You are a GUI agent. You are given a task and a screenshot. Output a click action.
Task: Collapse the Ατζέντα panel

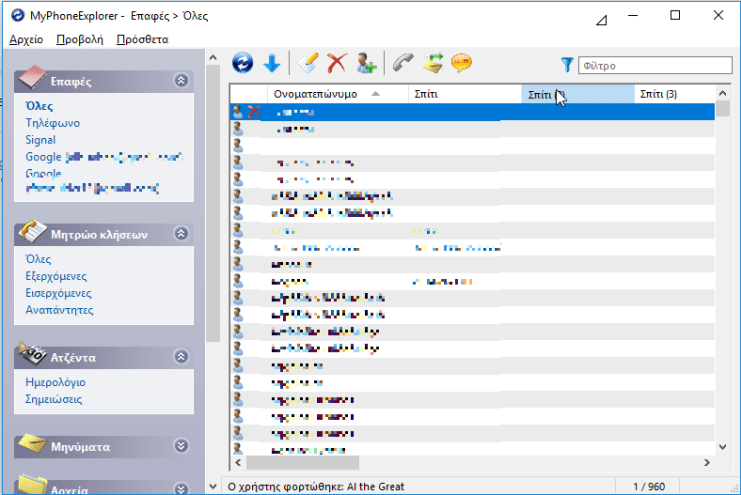point(181,356)
